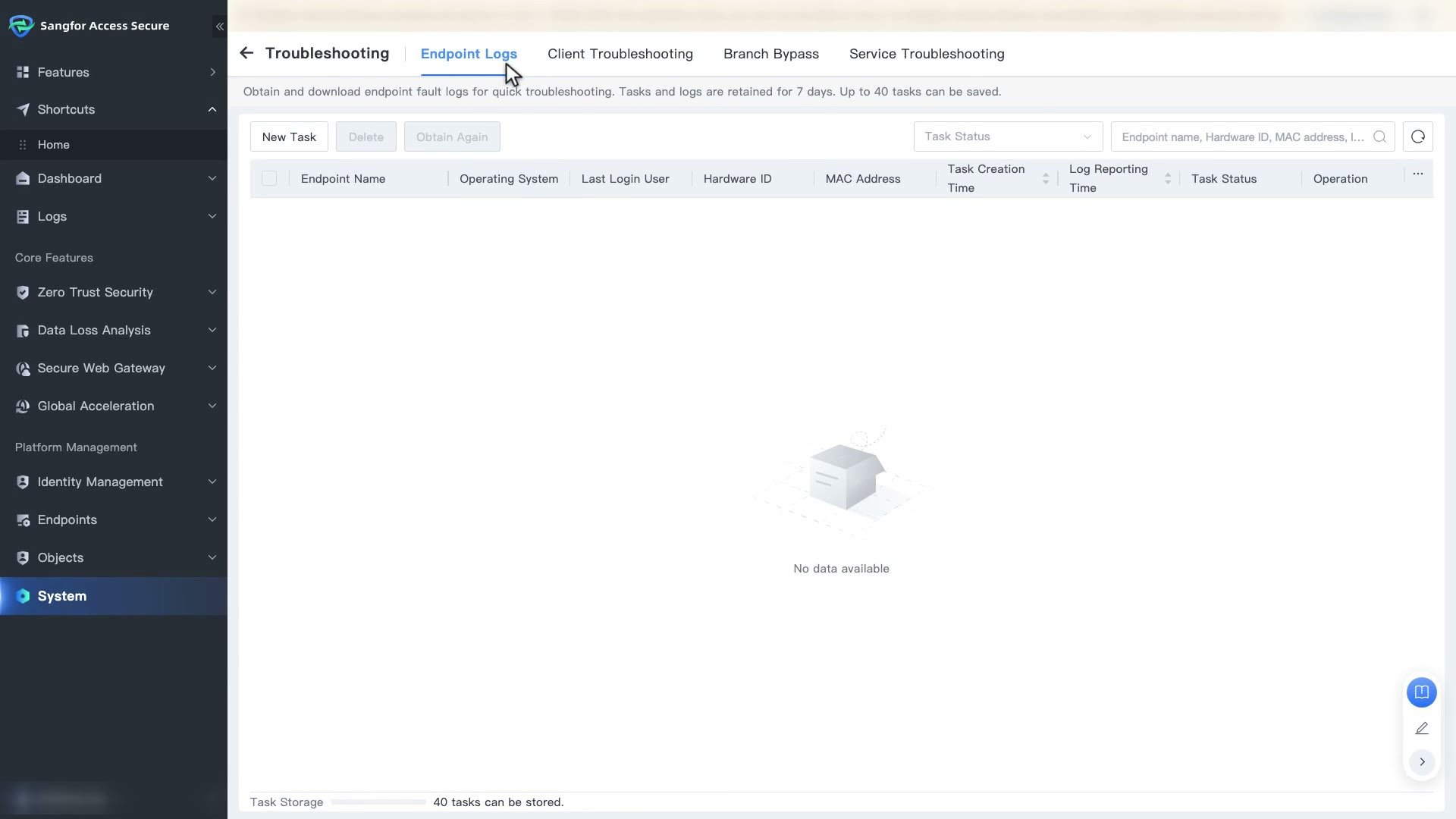Open the Service Troubleshooting tab
1456x819 pixels.
[x=926, y=54]
